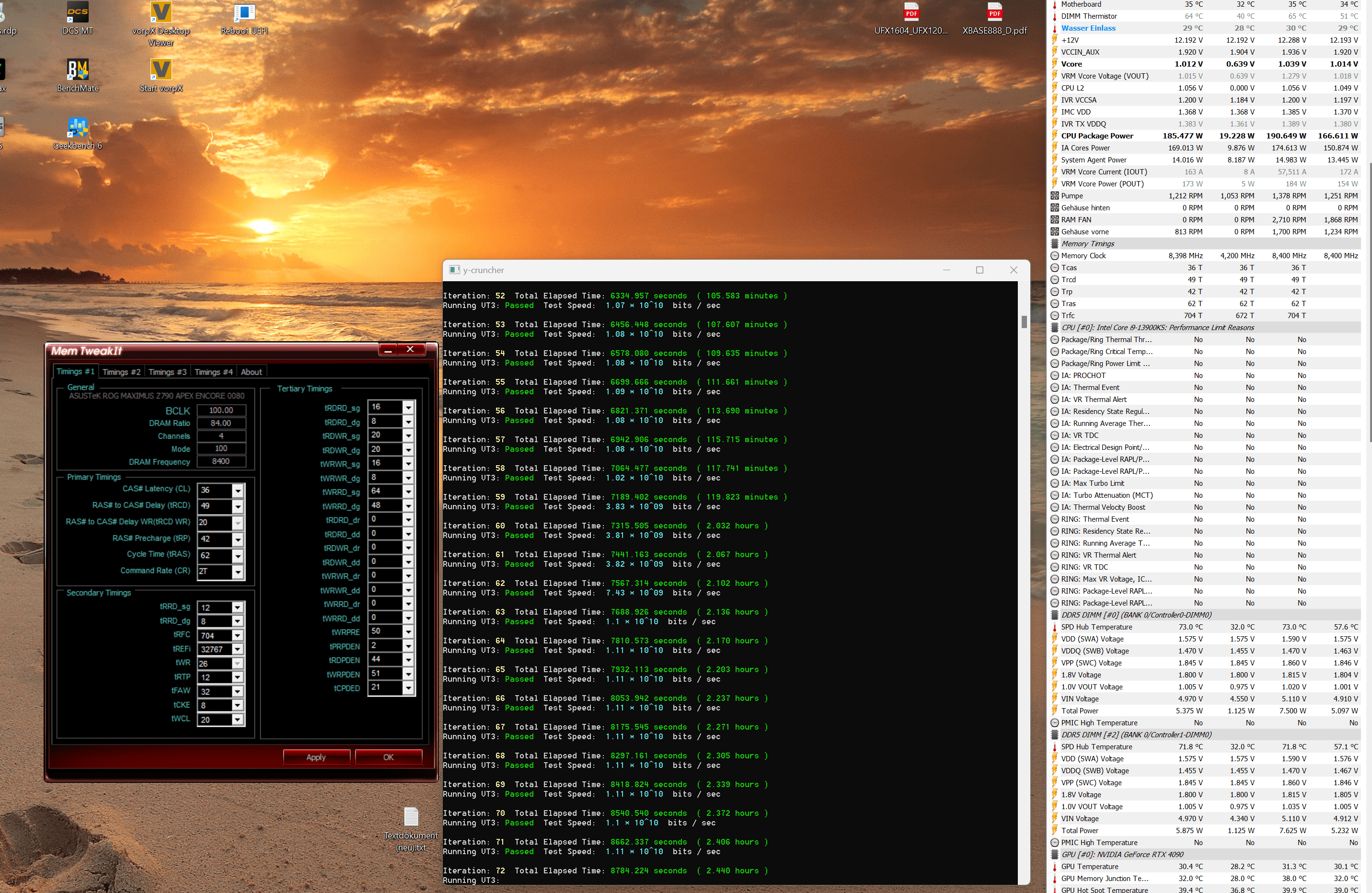
Task: Minimize the y-cruncher window
Action: (946, 270)
